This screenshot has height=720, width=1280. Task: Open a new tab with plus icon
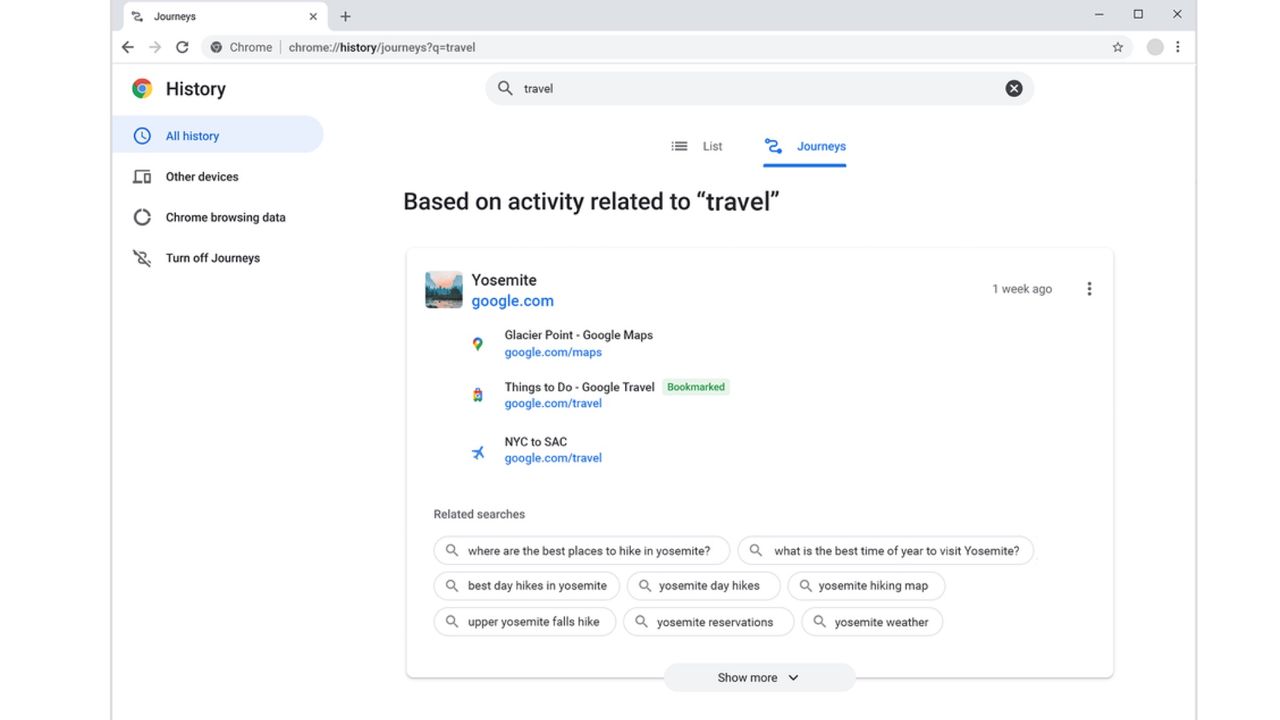pyautogui.click(x=345, y=17)
